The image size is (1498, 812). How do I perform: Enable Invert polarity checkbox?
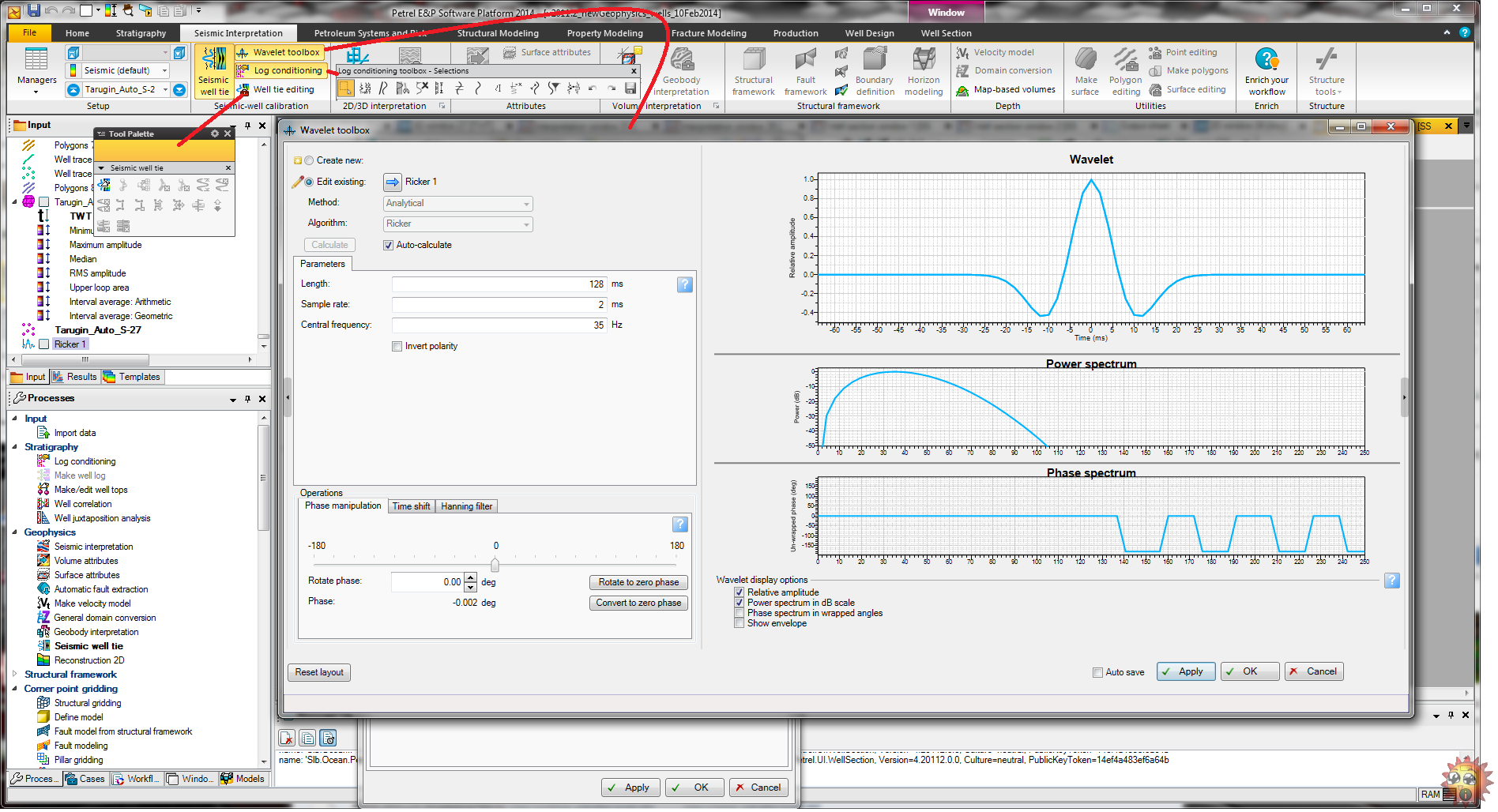pos(397,346)
